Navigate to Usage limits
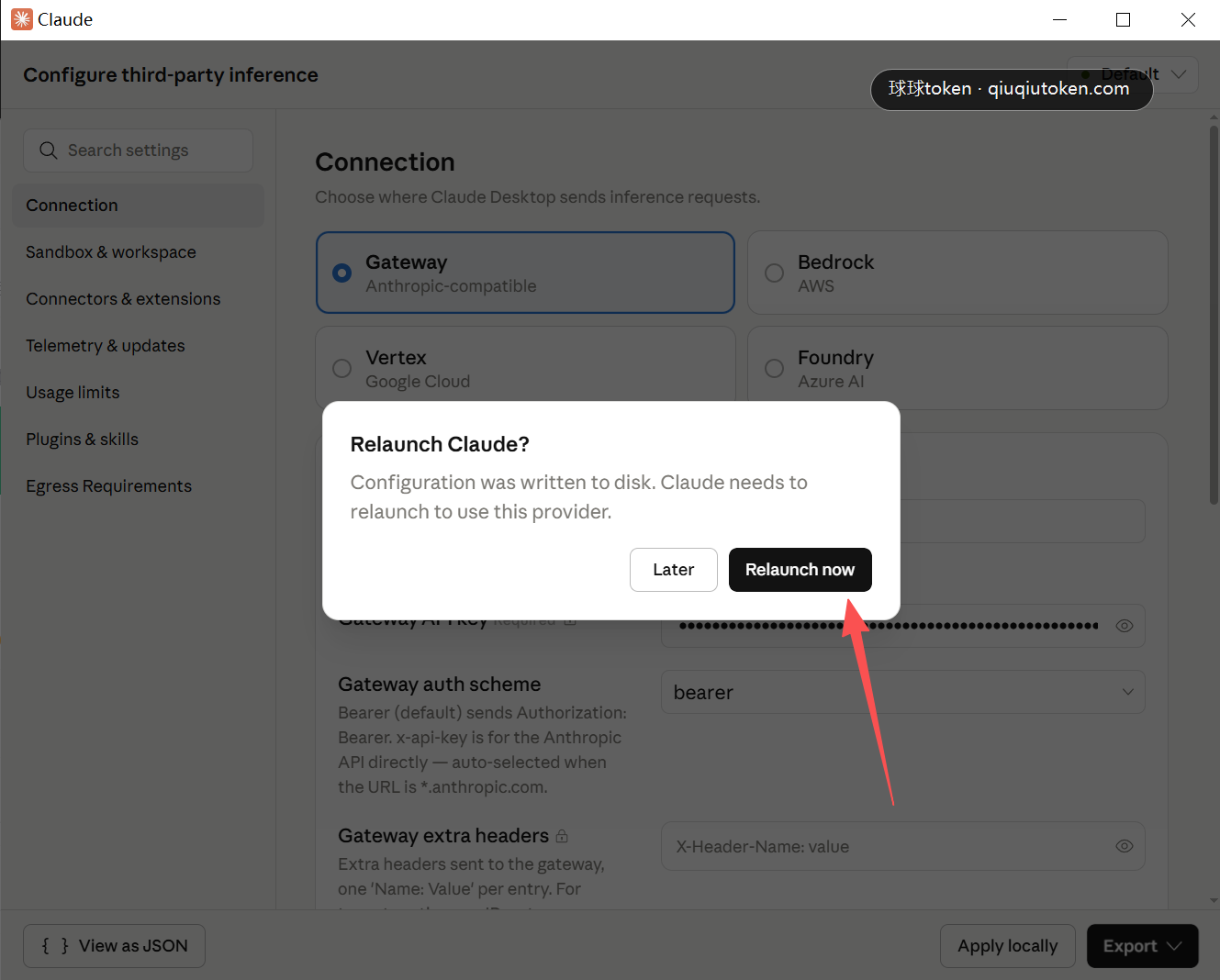 point(138,393)
